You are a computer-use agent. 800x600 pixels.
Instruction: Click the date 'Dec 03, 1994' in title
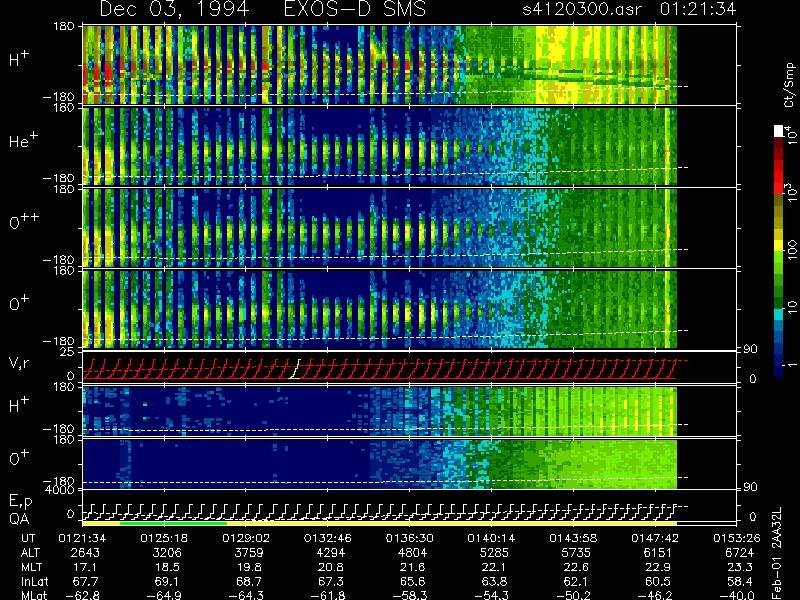tap(174, 10)
